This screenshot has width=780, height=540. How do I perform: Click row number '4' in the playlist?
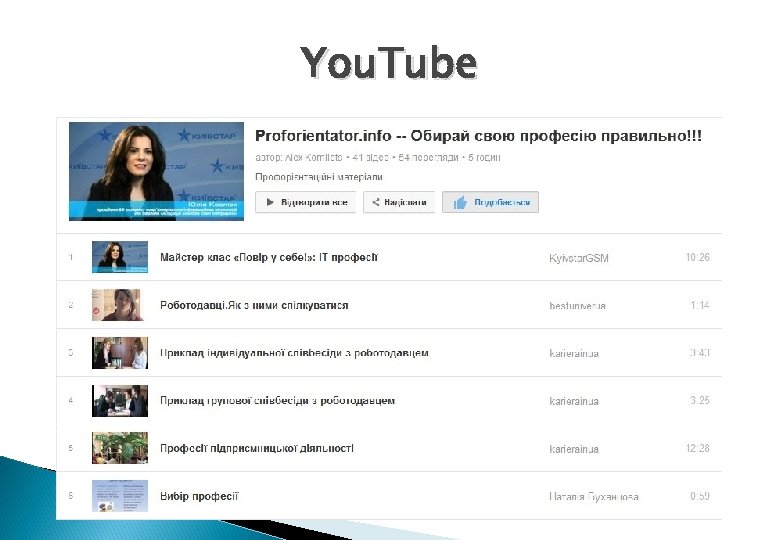pyautogui.click(x=71, y=400)
